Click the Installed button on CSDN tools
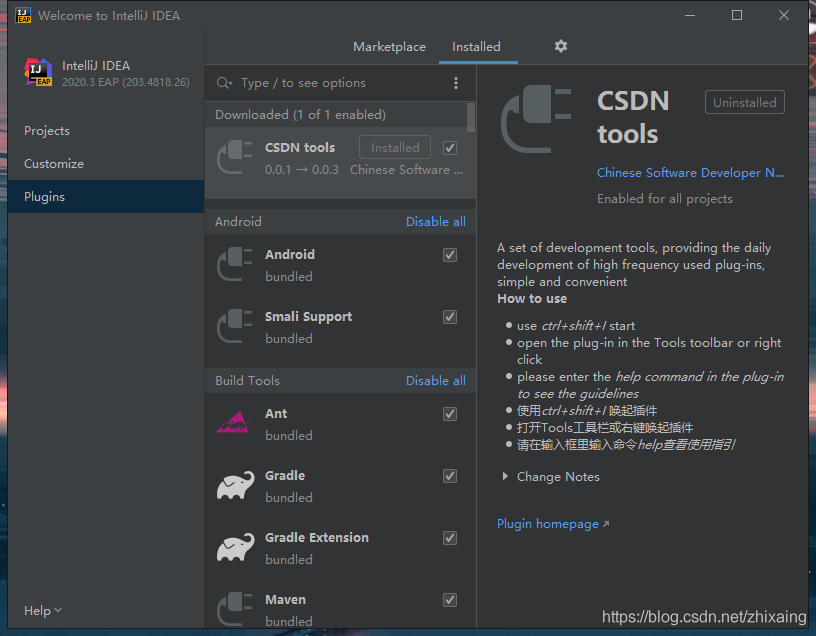 [395, 148]
